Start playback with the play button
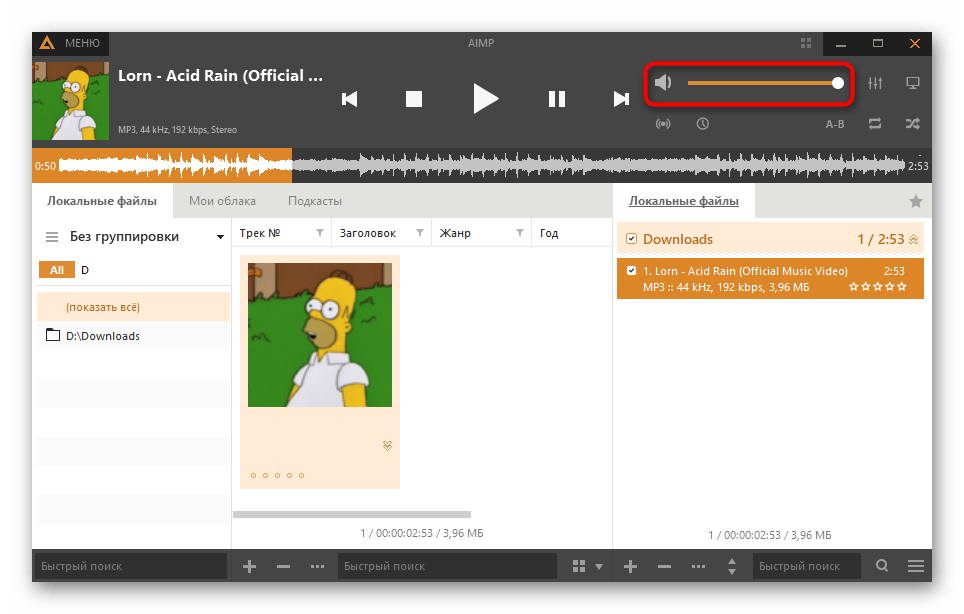Viewport: 964px width, 614px height. coord(485,99)
